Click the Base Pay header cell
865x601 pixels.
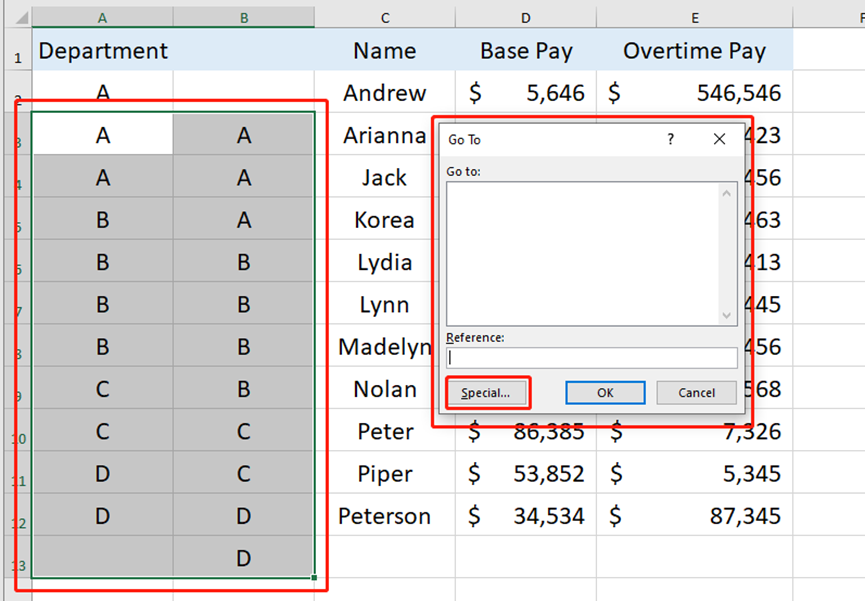(526, 50)
